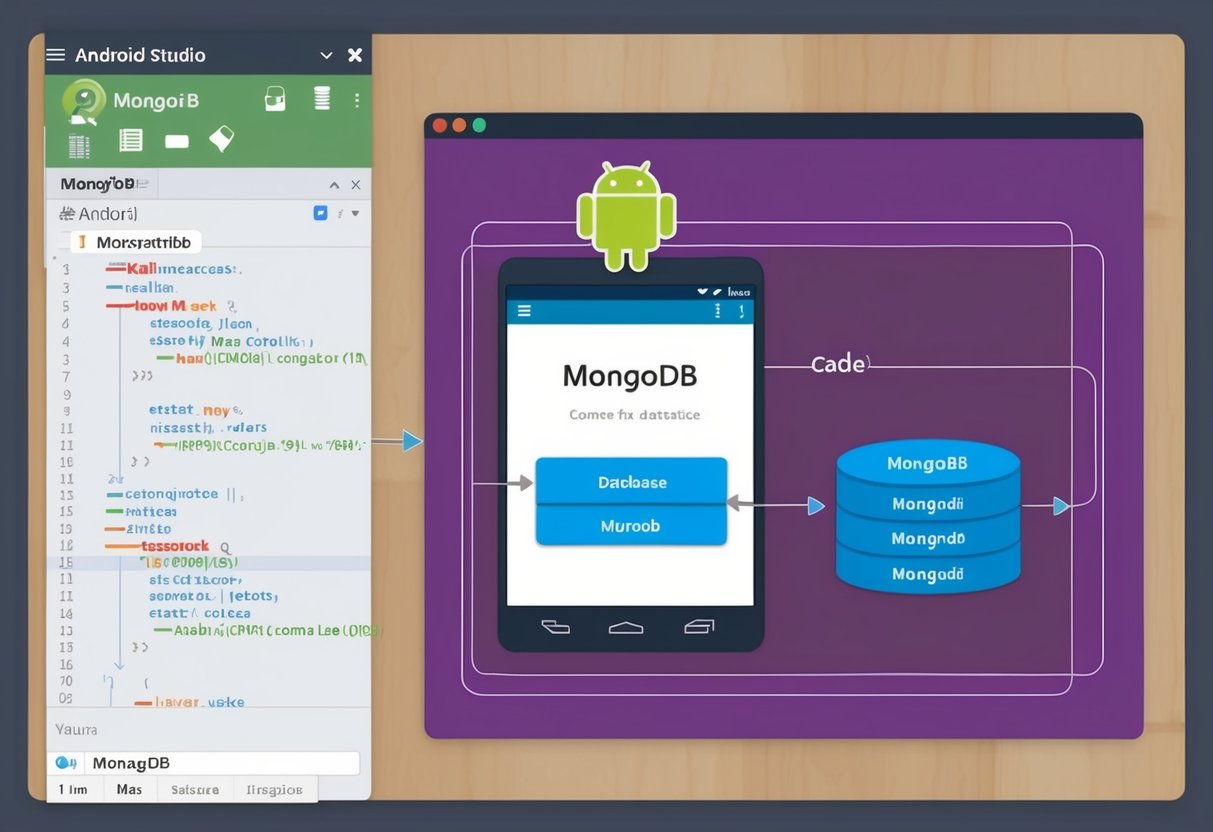This screenshot has height=832, width=1213.
Task: Tap the phone's home navigation button
Action: coord(626,627)
